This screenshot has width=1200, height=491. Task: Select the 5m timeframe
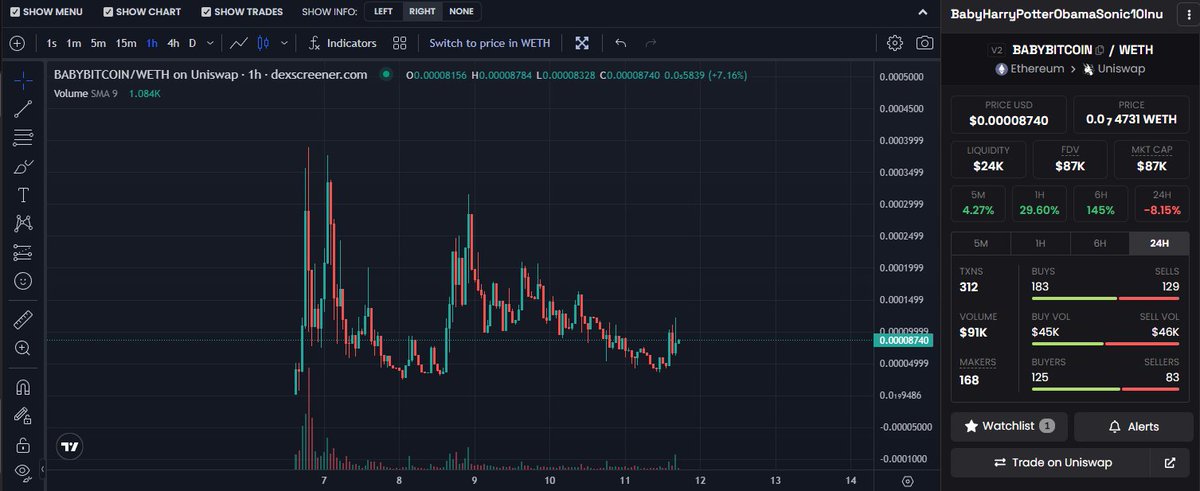point(98,43)
